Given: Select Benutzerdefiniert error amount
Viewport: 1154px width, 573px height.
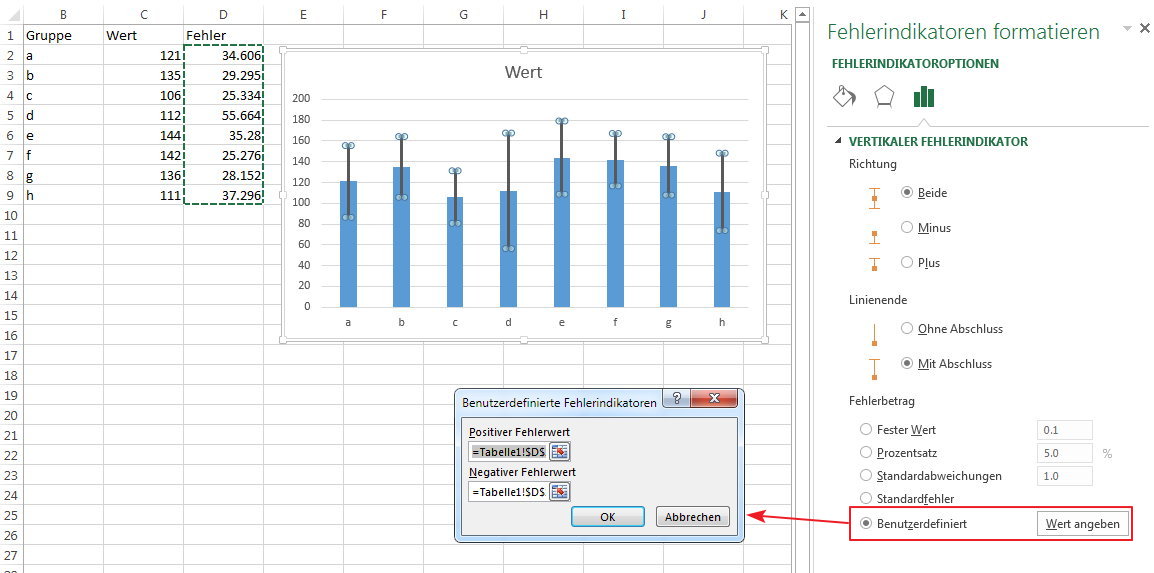Looking at the screenshot, I should click(x=866, y=524).
